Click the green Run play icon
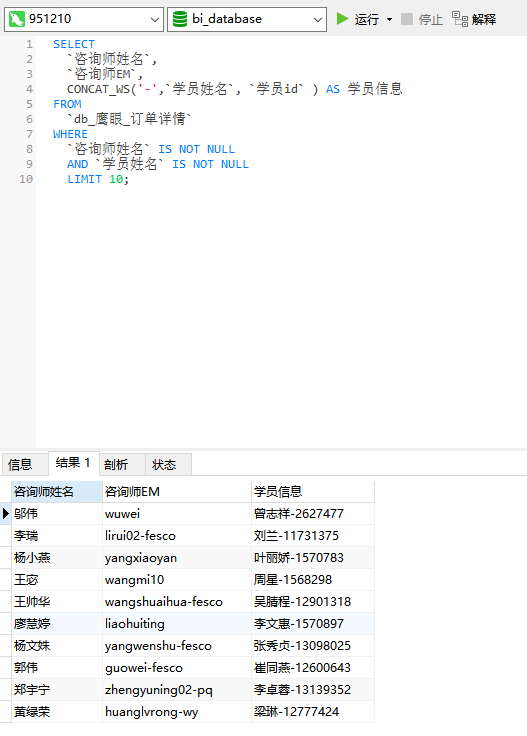 343,19
